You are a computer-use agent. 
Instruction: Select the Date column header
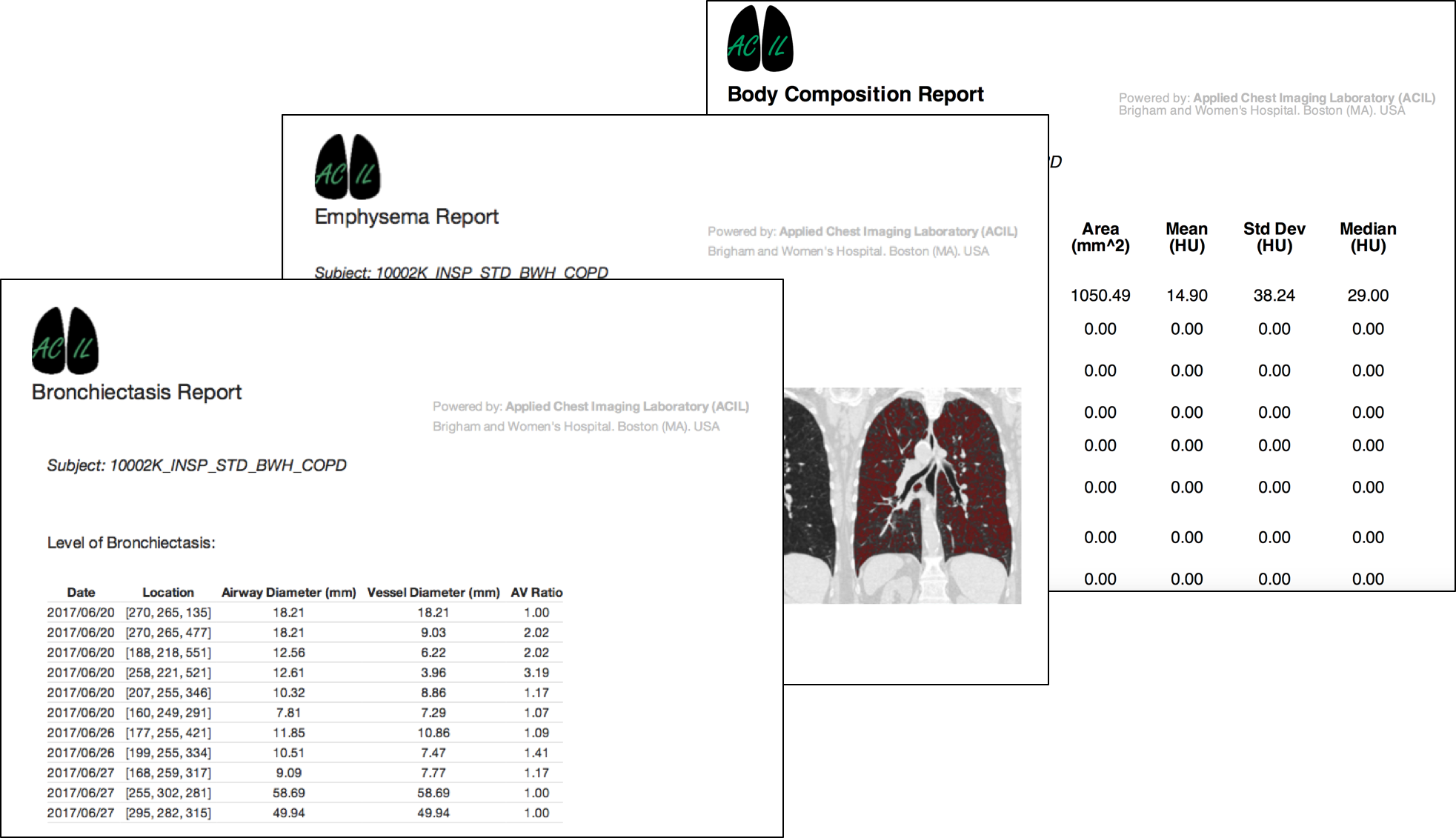point(80,592)
